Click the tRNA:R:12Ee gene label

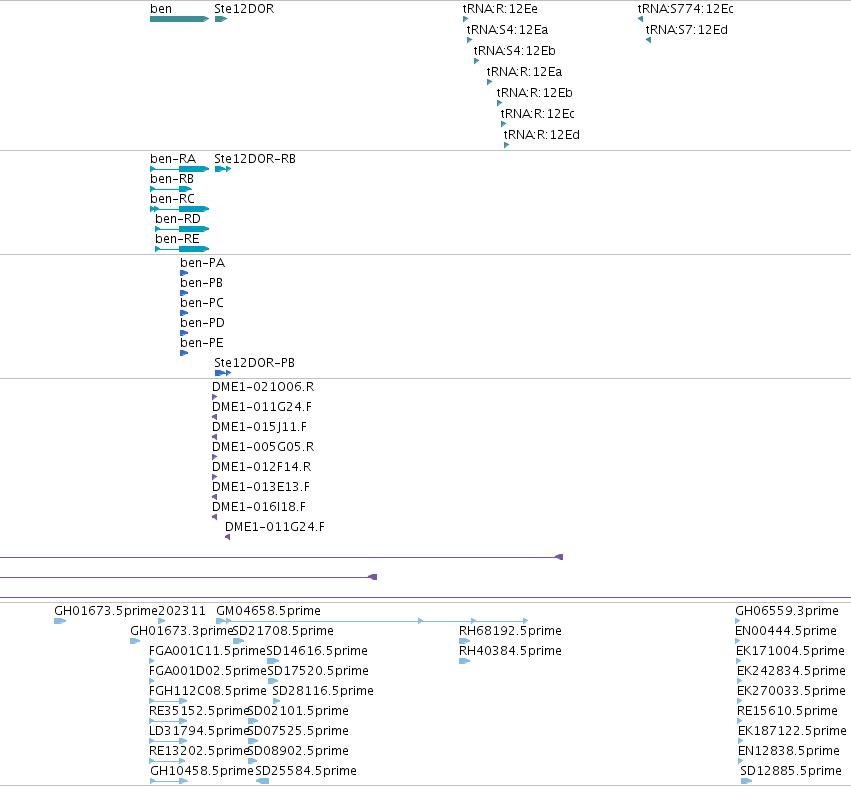point(500,9)
